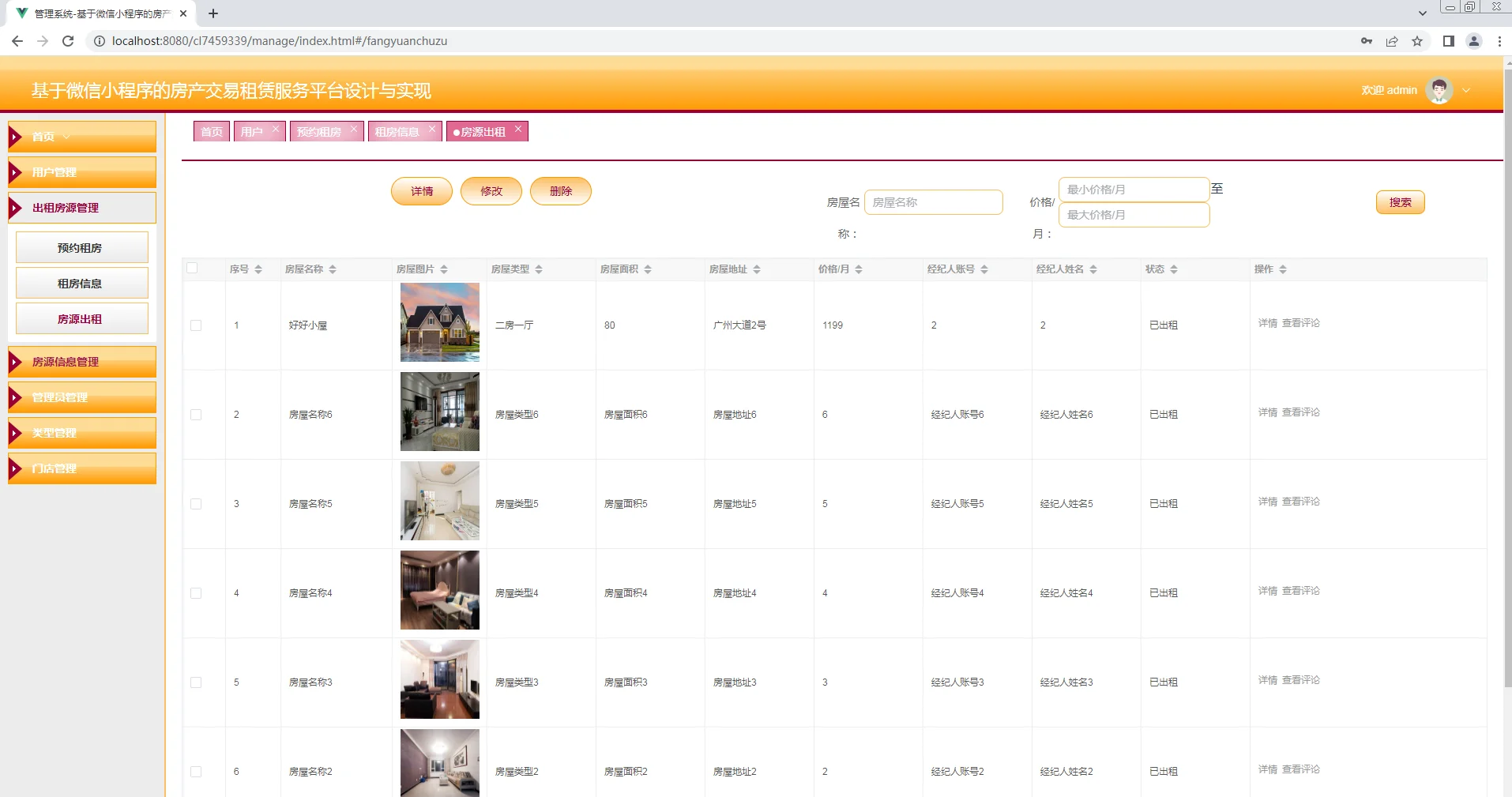Viewport: 1512px width, 797px height.
Task: Open the admin account dropdown chevron
Action: pos(1467,90)
